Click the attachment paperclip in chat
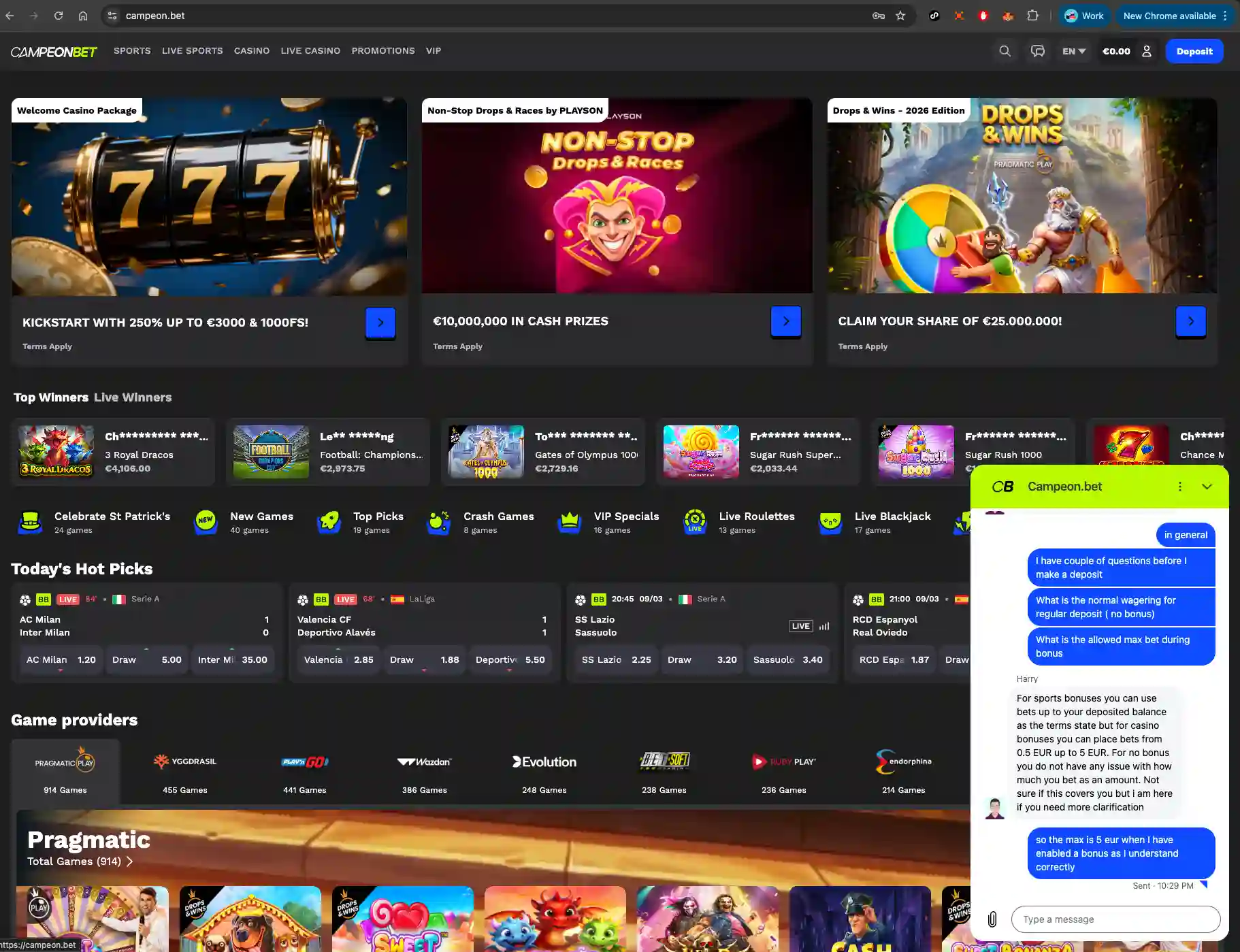1240x952 pixels. (992, 919)
